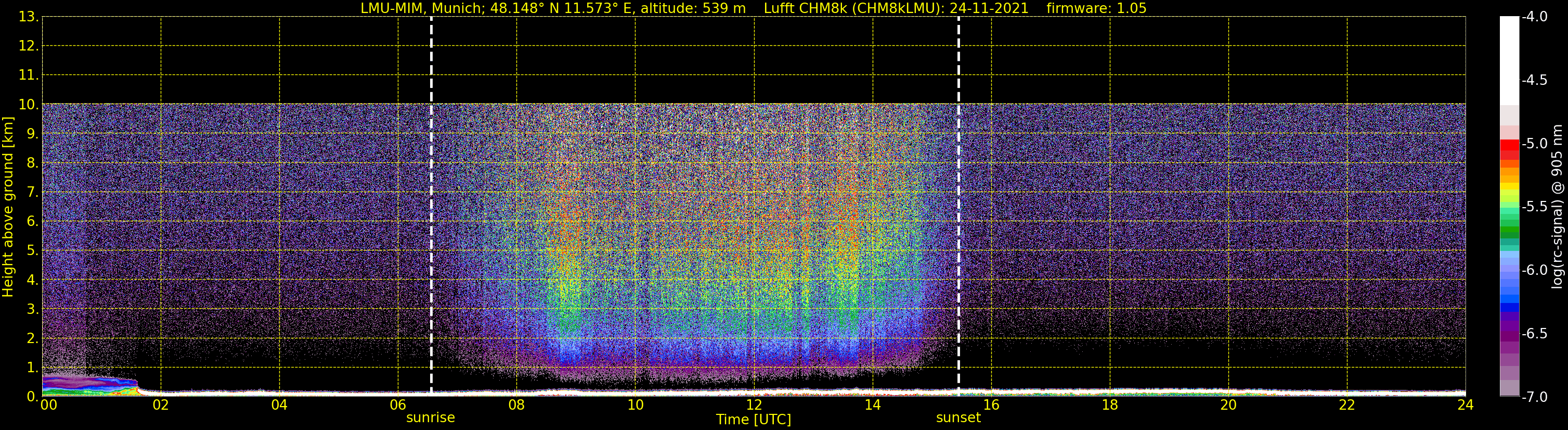Click the '16' tick on the time axis

click(x=992, y=405)
